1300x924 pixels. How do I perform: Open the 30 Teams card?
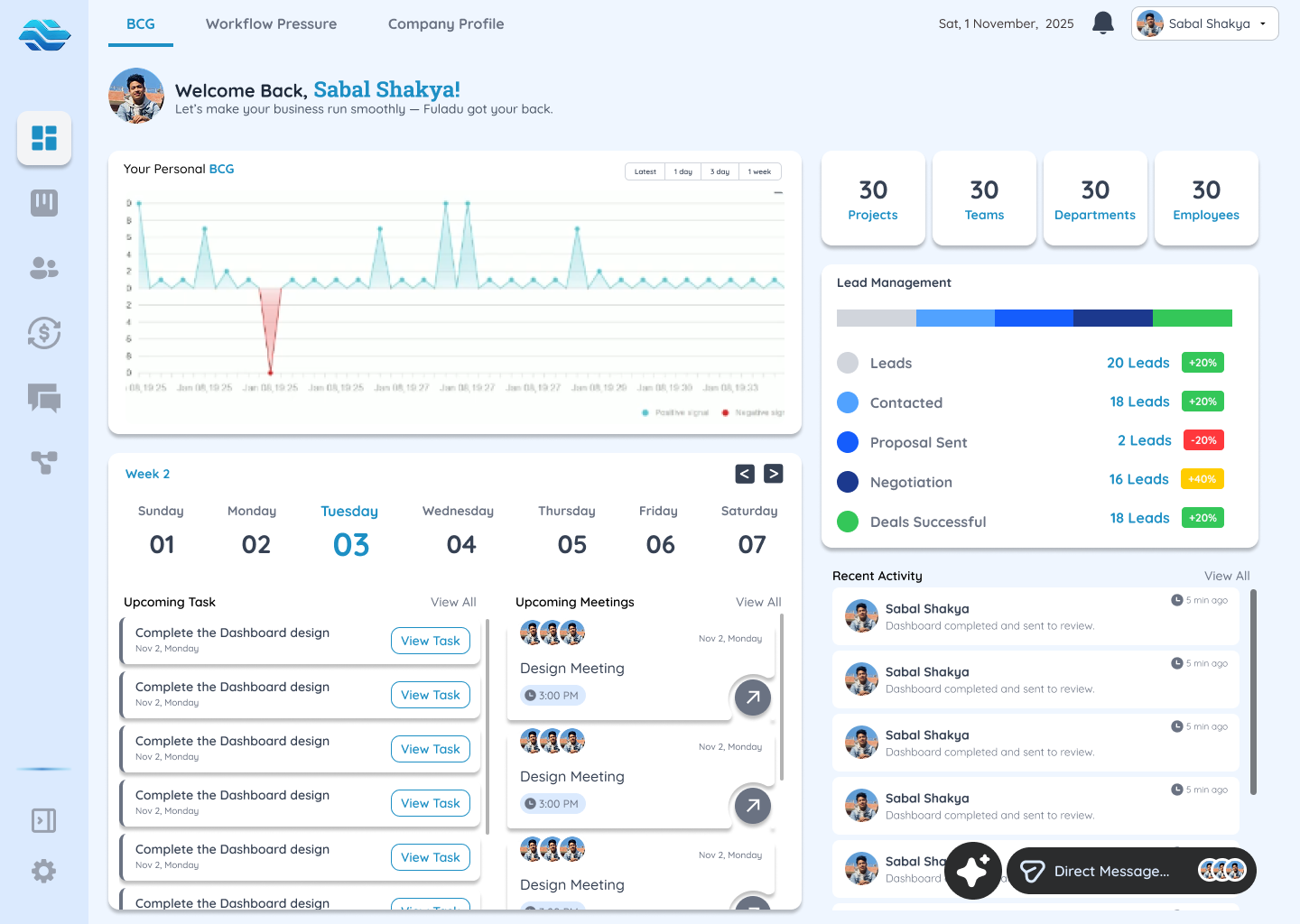coord(984,199)
